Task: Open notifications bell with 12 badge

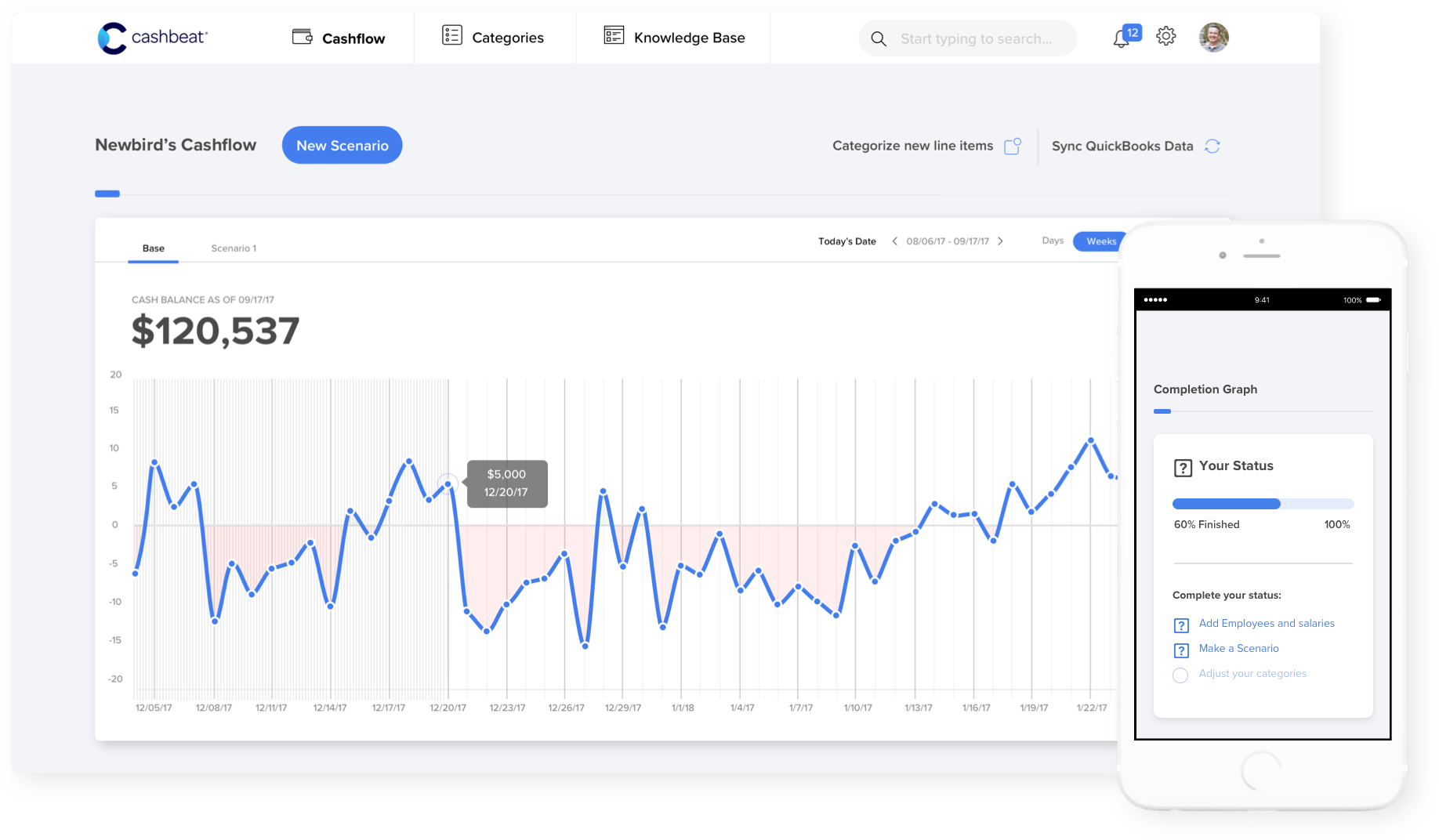Action: 1122,38
